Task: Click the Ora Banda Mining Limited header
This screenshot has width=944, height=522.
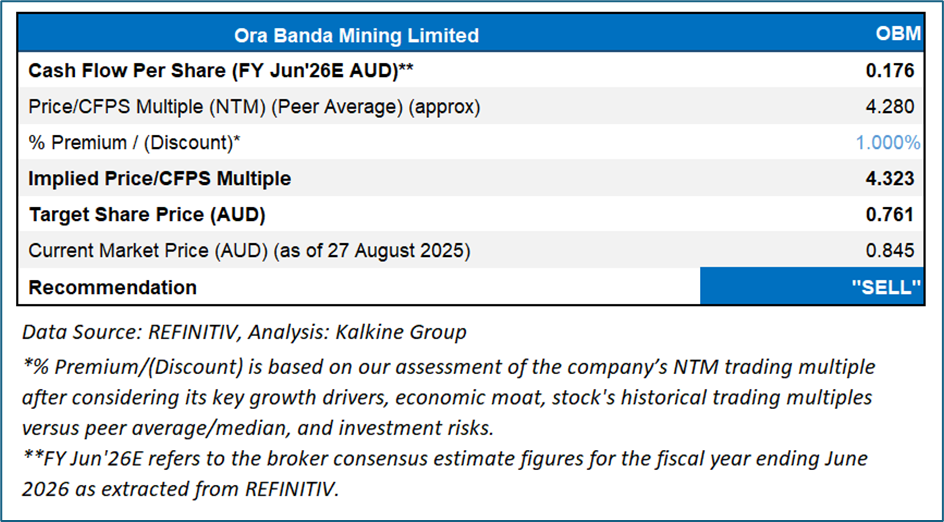Action: [x=356, y=35]
